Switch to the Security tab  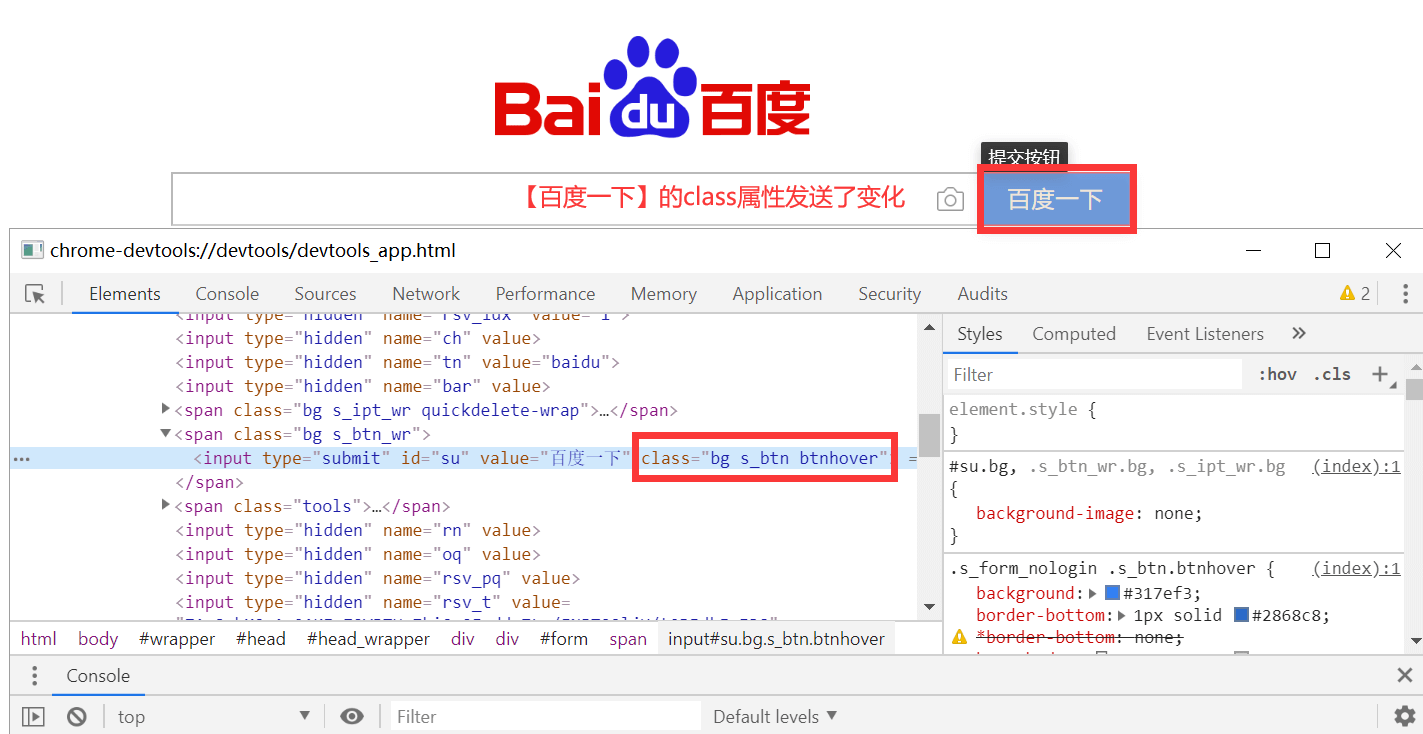[889, 294]
